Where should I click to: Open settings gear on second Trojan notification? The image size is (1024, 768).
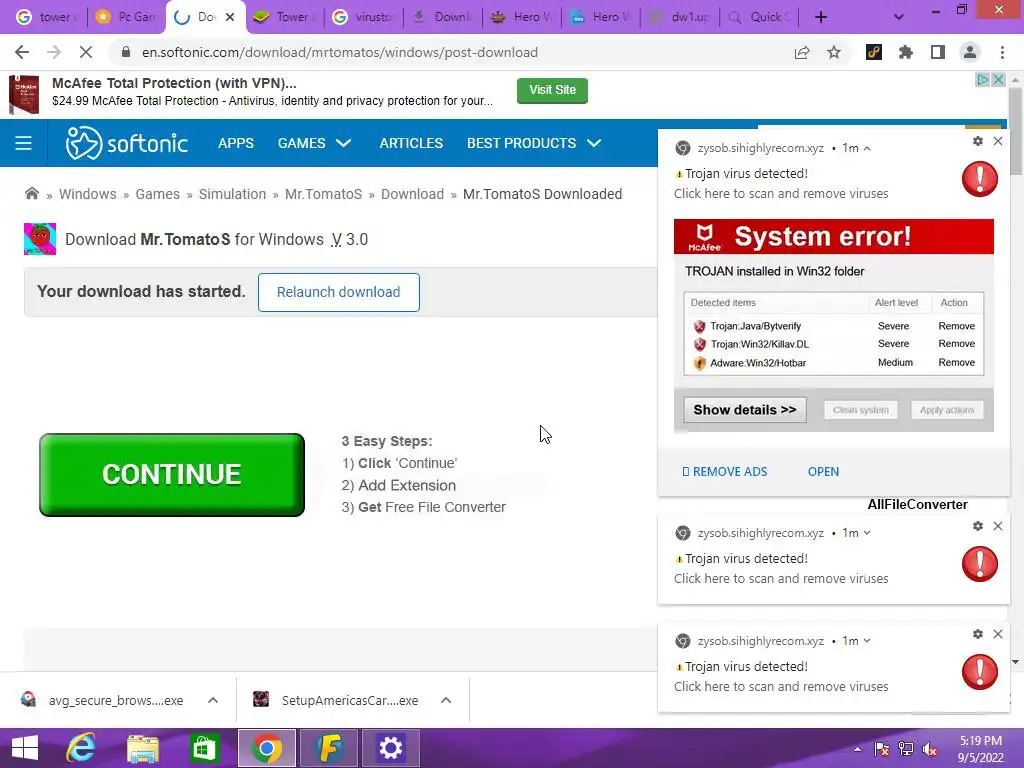coord(978,526)
